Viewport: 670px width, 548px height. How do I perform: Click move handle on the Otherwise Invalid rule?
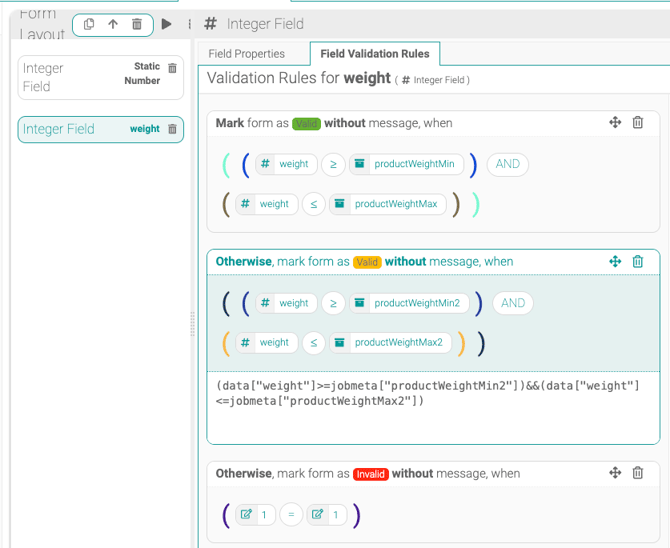pos(615,473)
